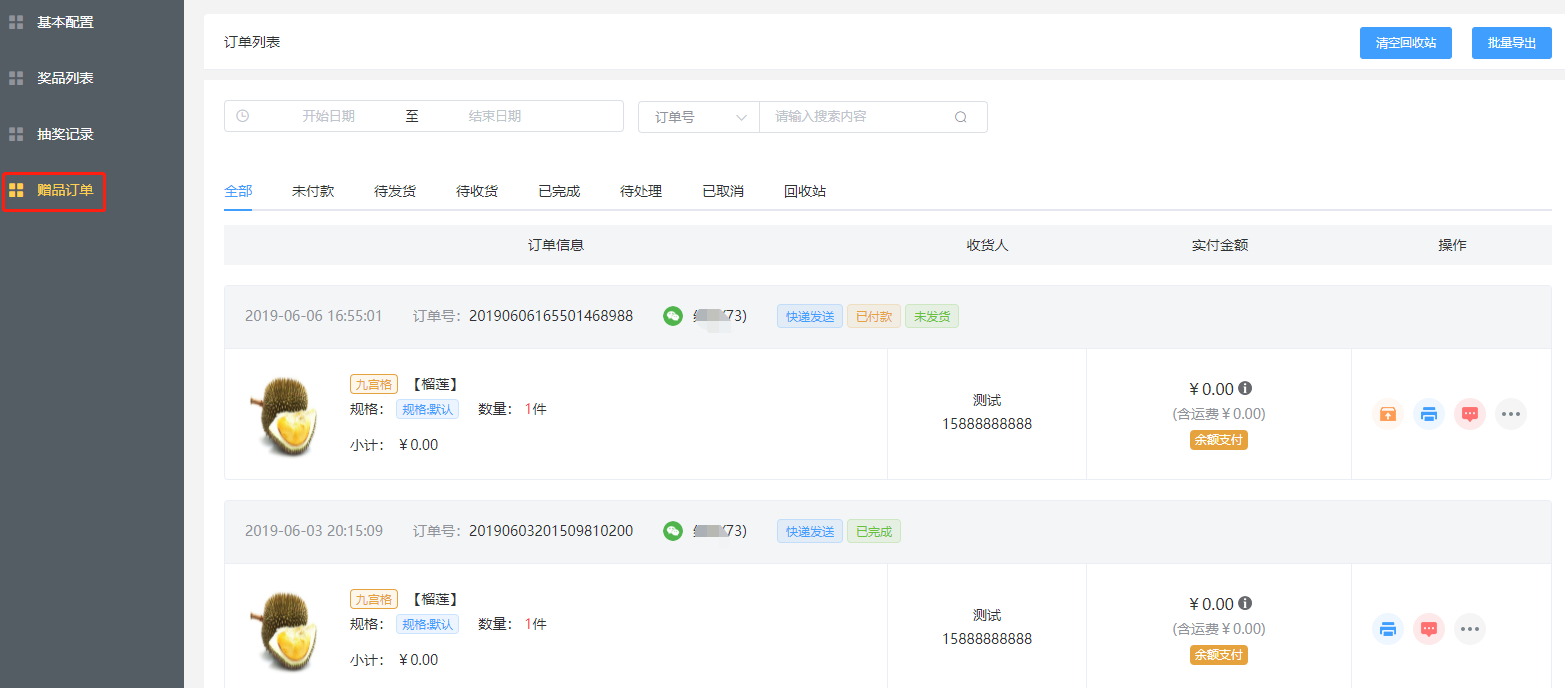Viewport: 1565px width, 688px height.
Task: Click the 批量导出 button
Action: pos(1511,43)
